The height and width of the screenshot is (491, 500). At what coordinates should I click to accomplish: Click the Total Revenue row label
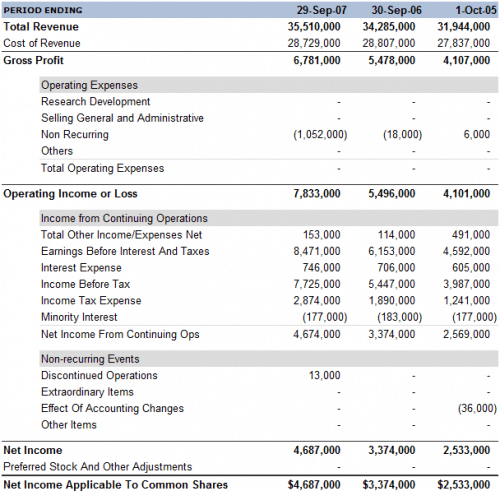coord(41,27)
